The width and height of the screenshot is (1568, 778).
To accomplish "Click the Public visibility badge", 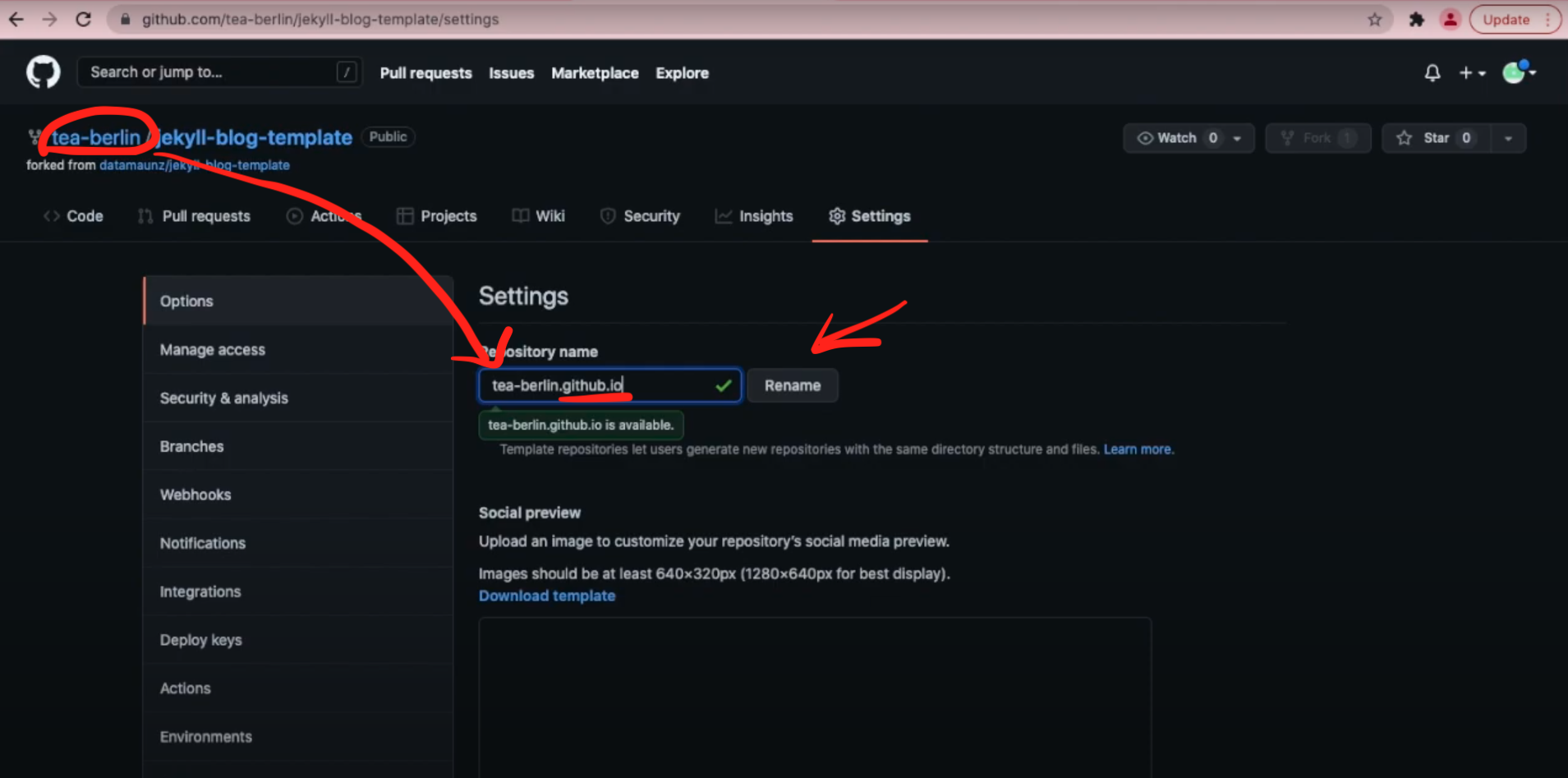I will click(x=388, y=137).
